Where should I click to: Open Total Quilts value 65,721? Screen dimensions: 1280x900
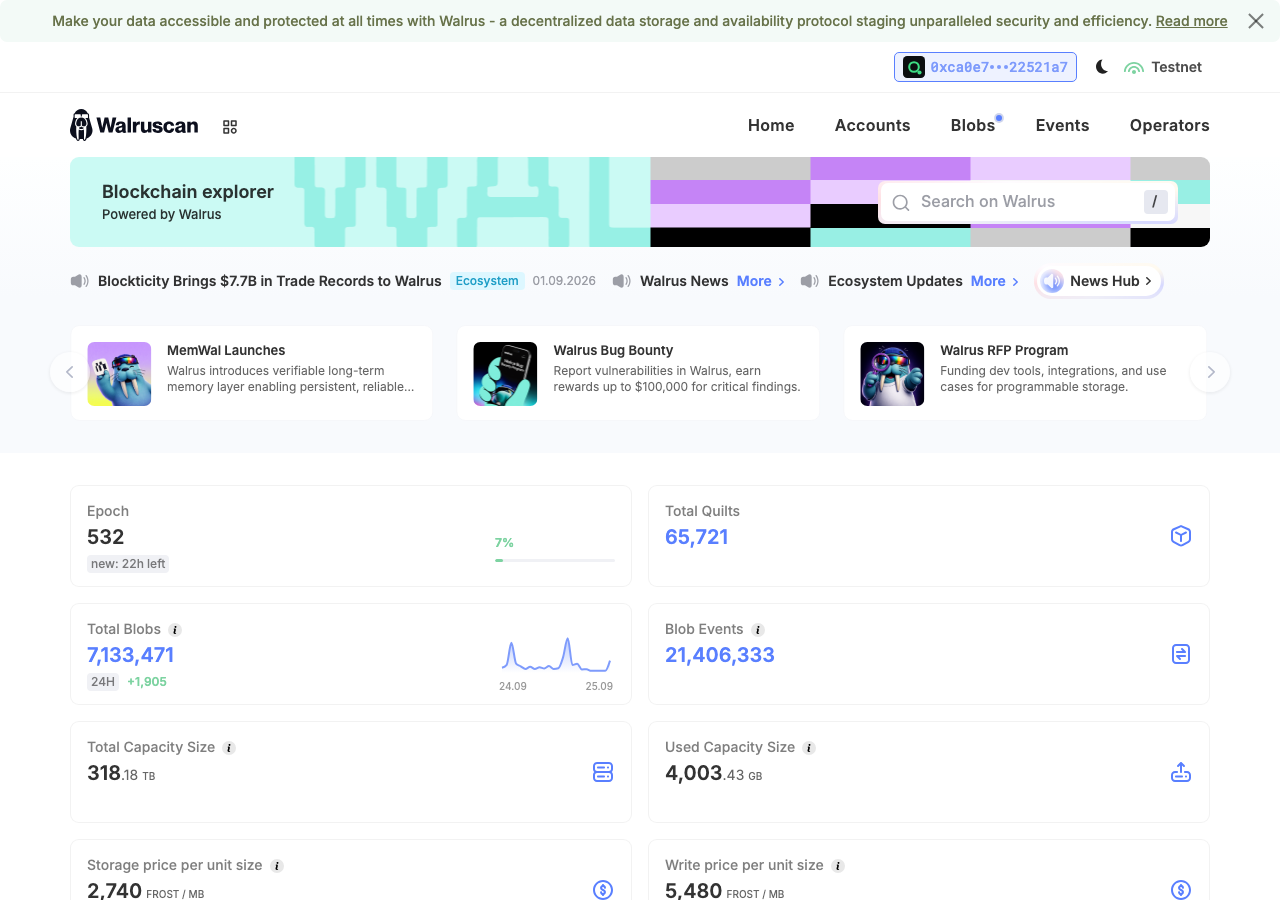697,537
